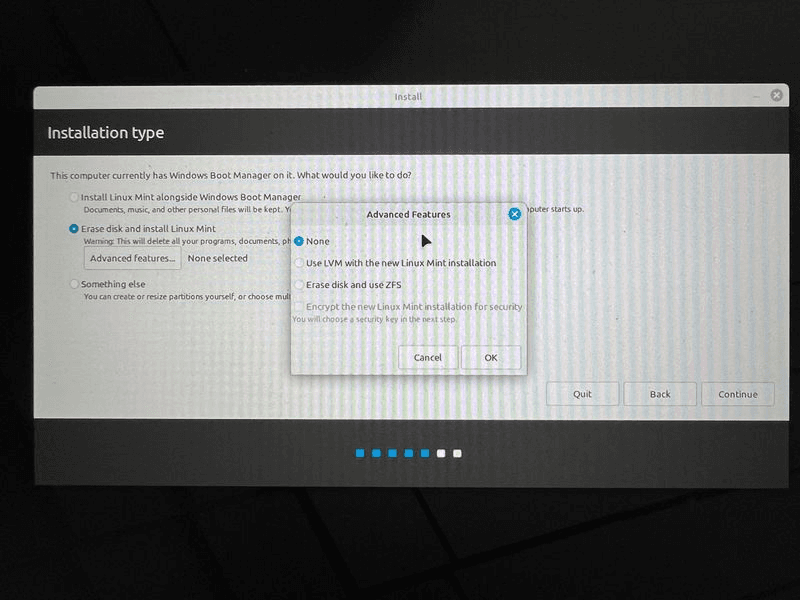Close the Advanced Features dialog
Image resolution: width=800 pixels, height=600 pixels.
tap(514, 214)
